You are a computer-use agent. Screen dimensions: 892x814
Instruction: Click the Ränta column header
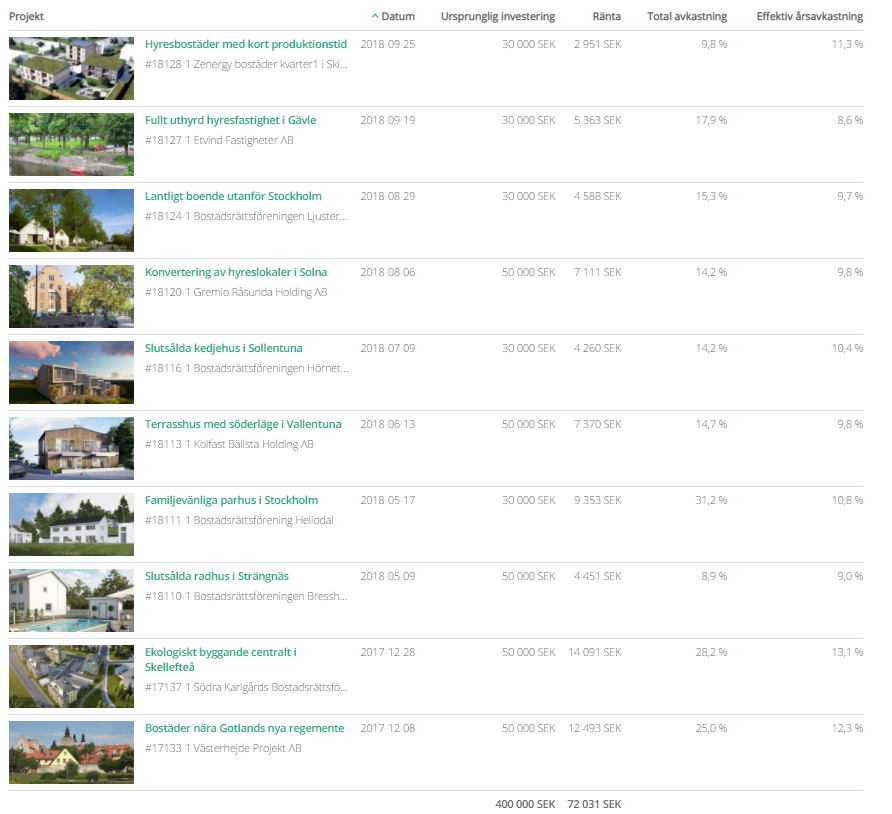point(606,17)
